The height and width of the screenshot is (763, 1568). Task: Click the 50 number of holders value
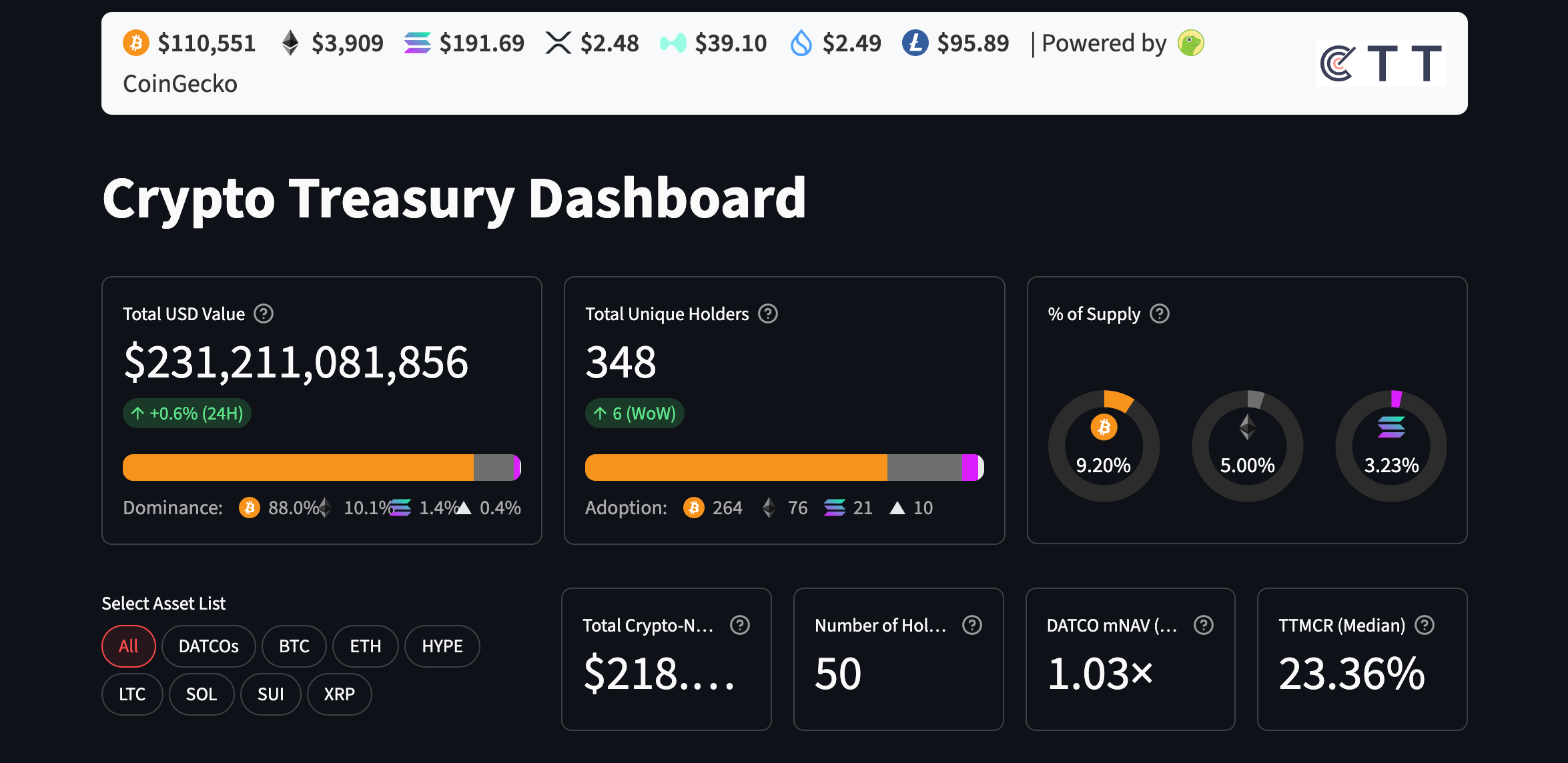click(839, 674)
